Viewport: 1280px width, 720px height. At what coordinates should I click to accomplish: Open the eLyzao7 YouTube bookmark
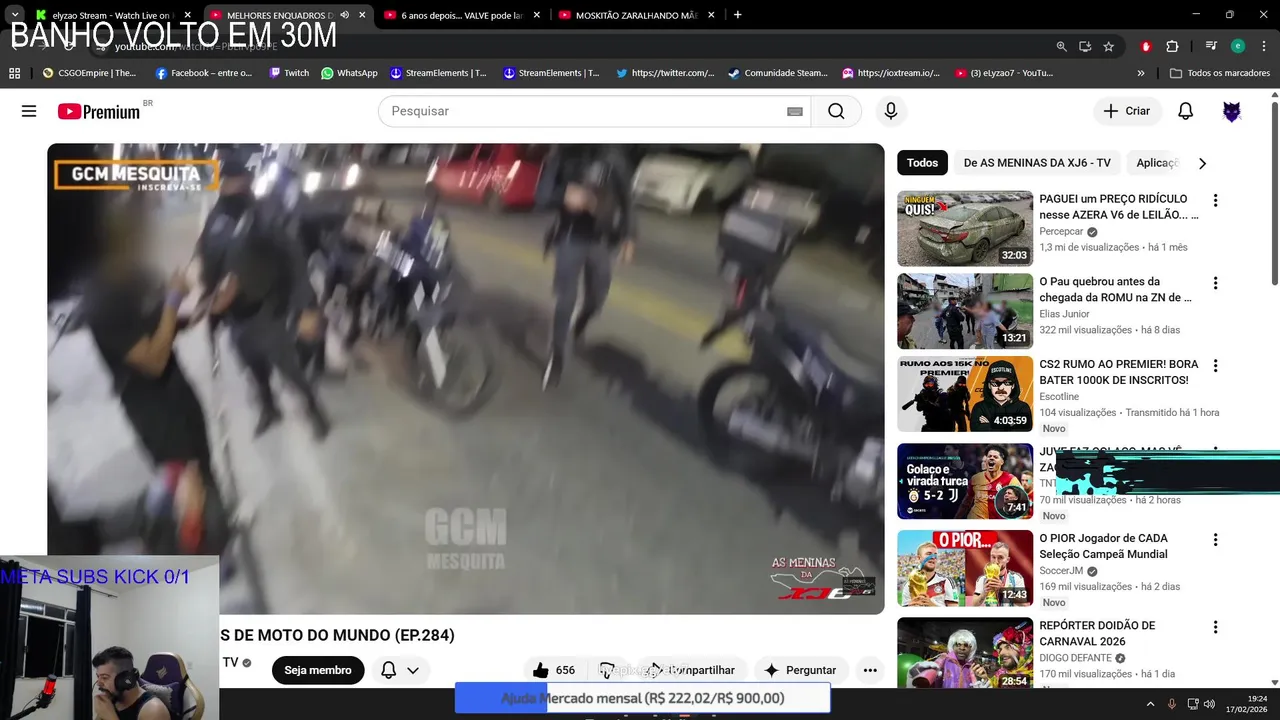(x=1004, y=73)
